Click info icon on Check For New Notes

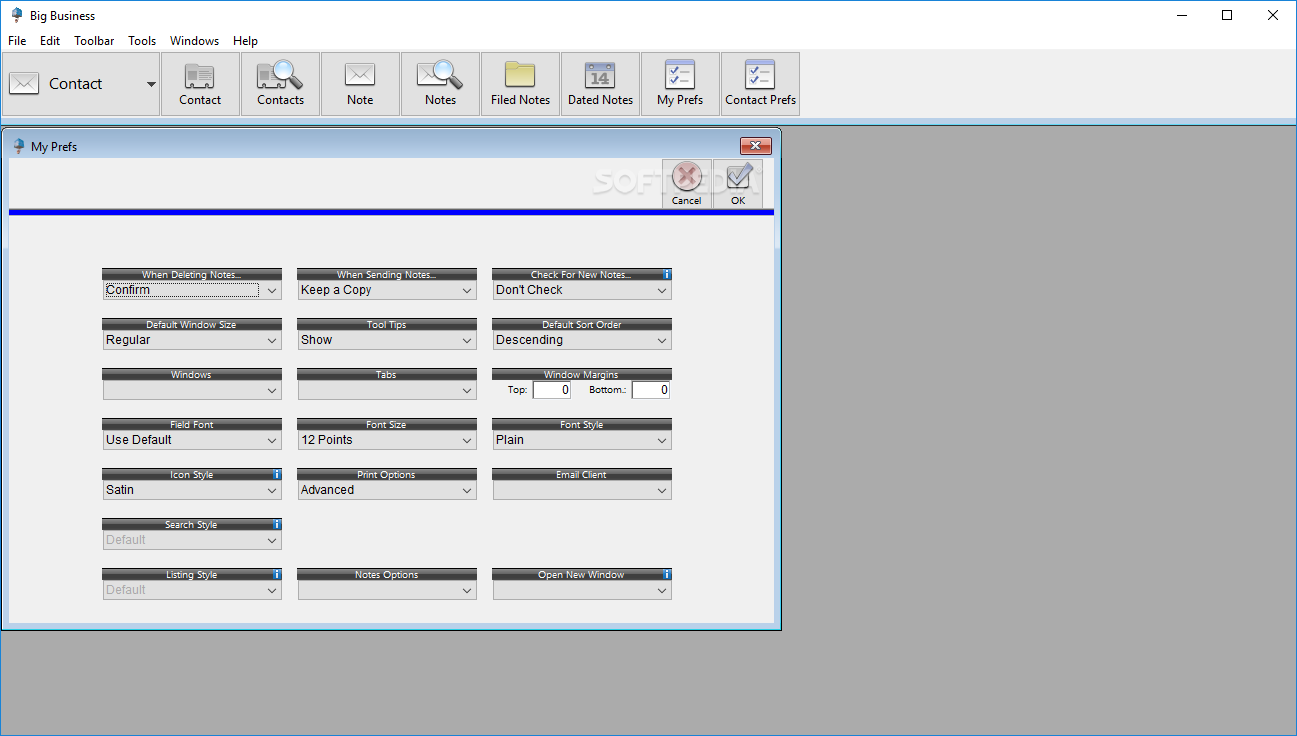click(667, 274)
